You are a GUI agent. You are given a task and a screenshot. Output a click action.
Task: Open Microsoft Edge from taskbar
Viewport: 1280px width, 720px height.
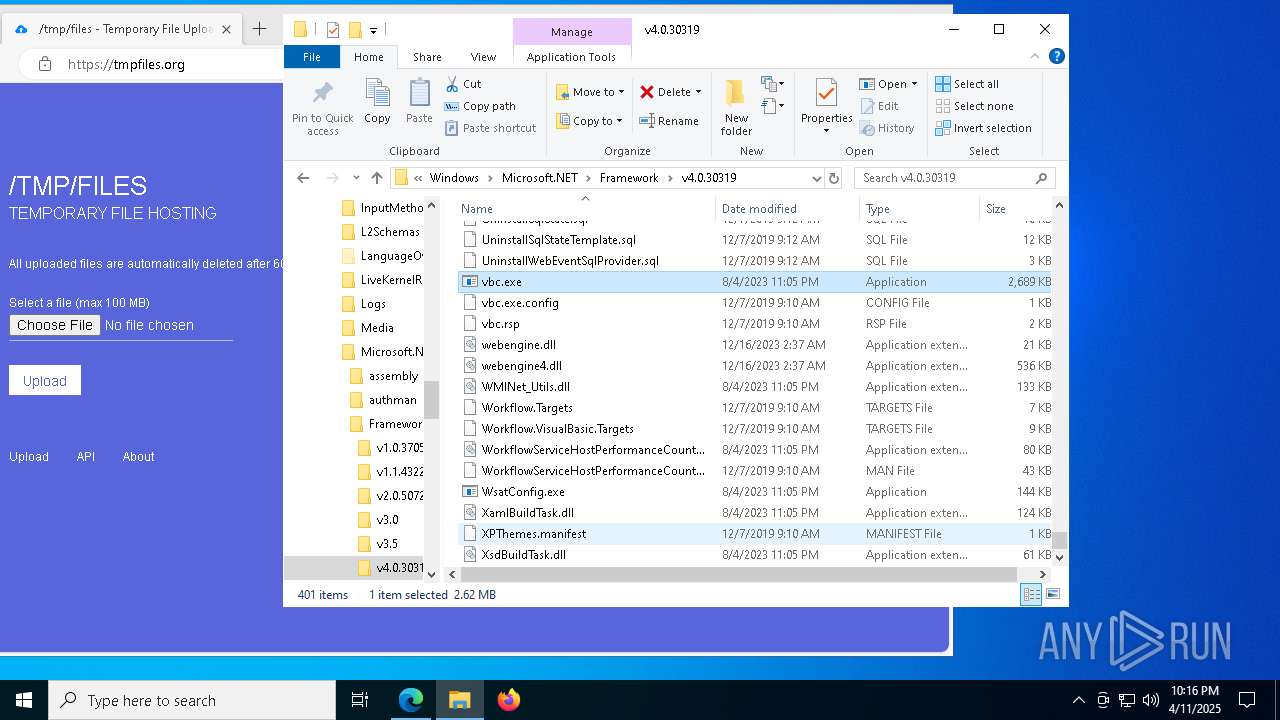[x=411, y=700]
